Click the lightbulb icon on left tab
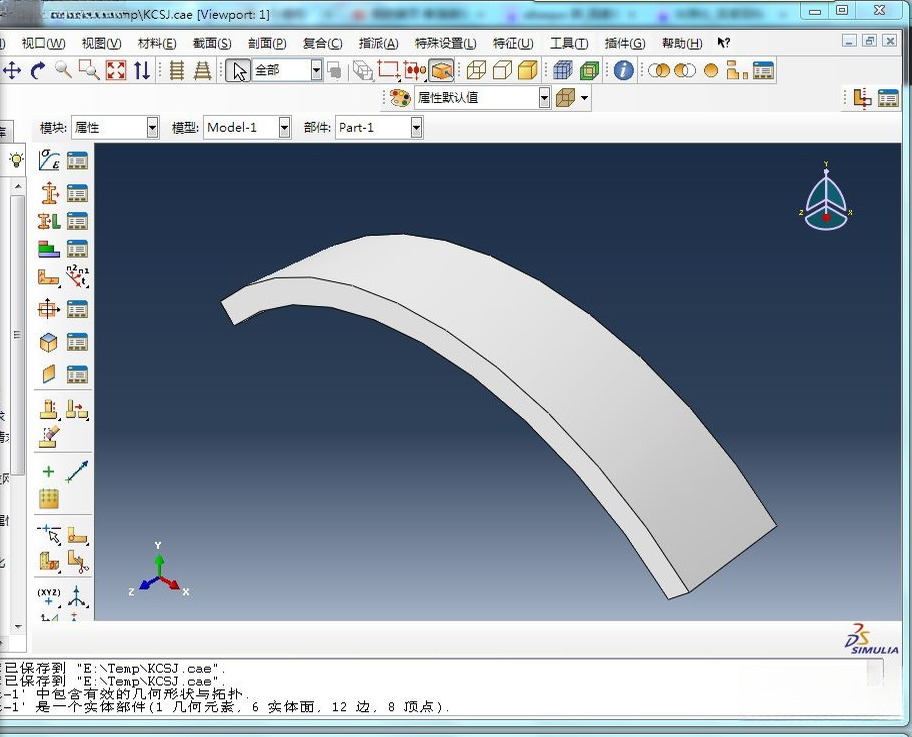The image size is (912, 737). click(x=16, y=159)
